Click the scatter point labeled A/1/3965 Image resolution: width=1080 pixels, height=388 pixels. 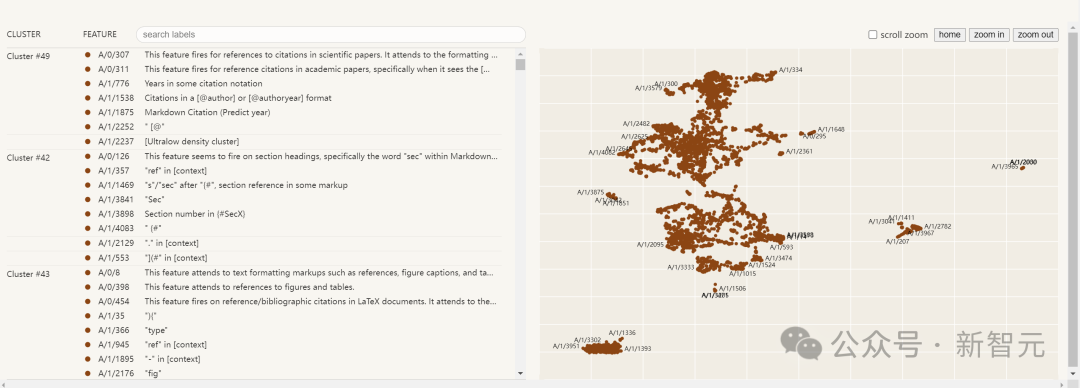pos(1022,167)
